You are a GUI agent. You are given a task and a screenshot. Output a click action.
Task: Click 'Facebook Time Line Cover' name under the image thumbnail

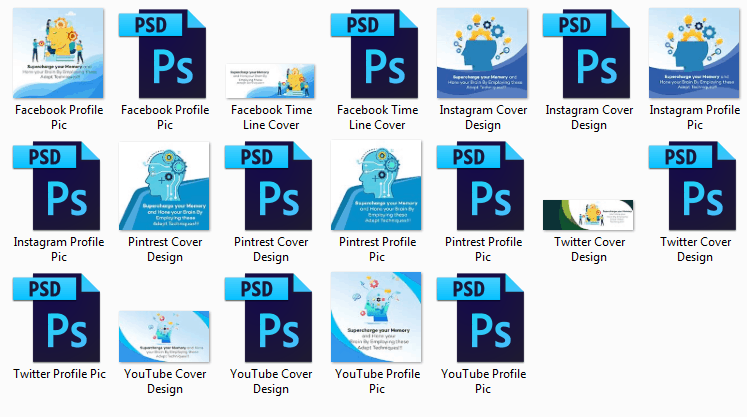[x=271, y=117]
